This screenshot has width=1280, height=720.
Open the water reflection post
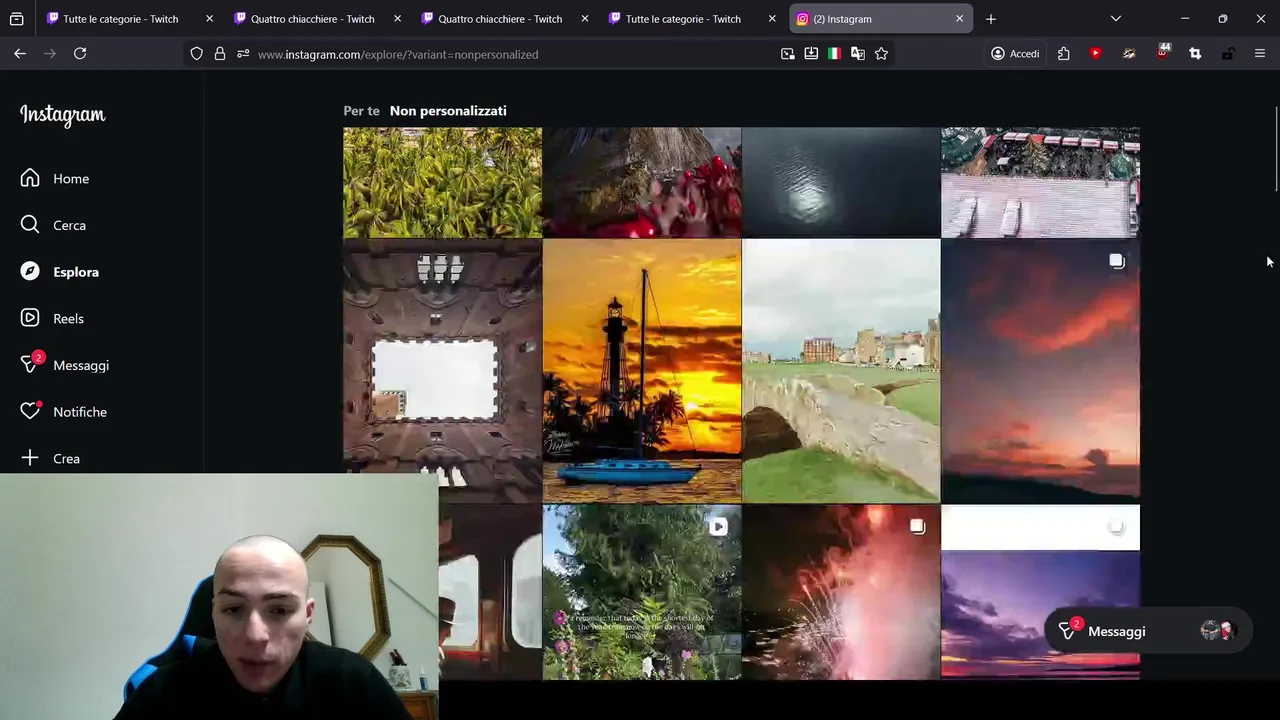point(841,182)
